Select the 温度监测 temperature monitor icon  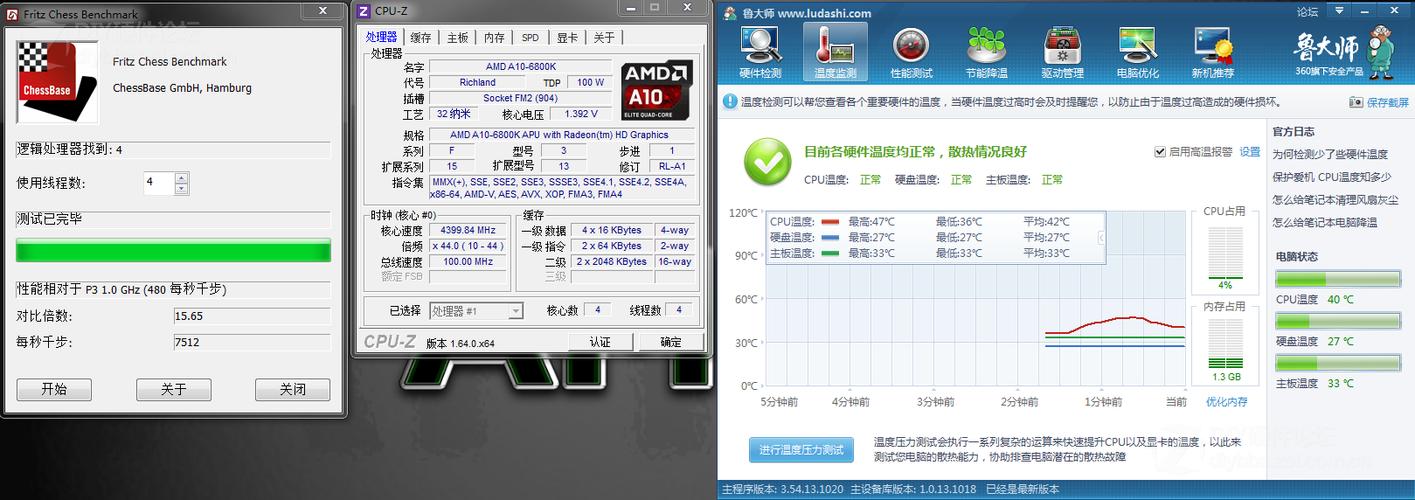click(x=835, y=52)
